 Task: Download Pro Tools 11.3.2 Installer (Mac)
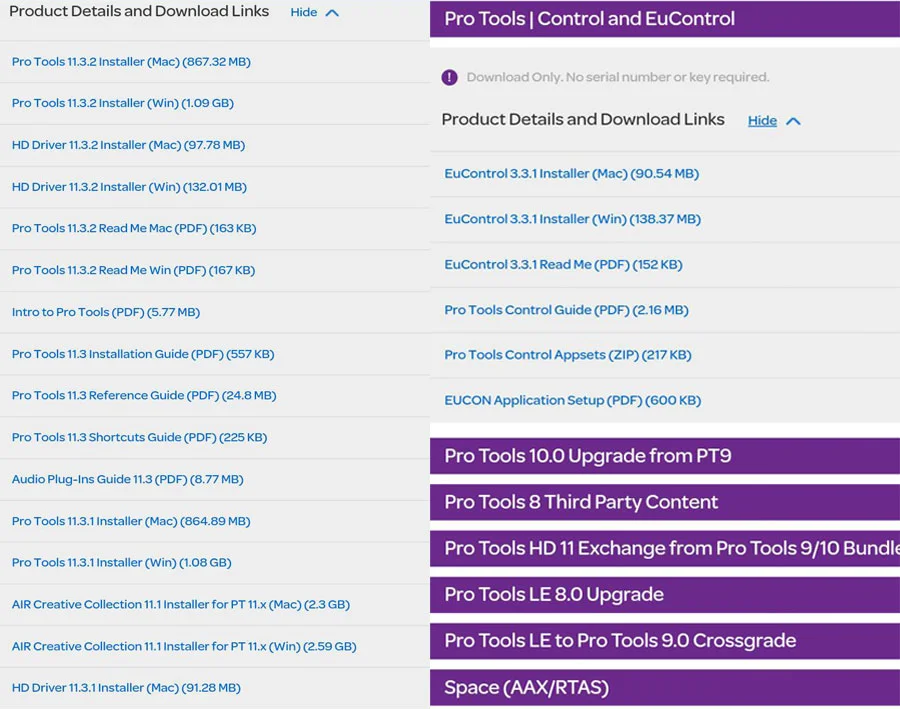[x=131, y=61]
